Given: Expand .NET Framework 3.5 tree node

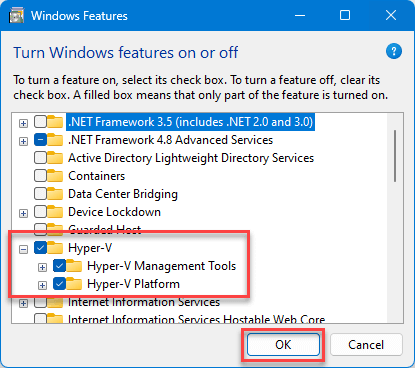Looking at the screenshot, I should 23,123.
